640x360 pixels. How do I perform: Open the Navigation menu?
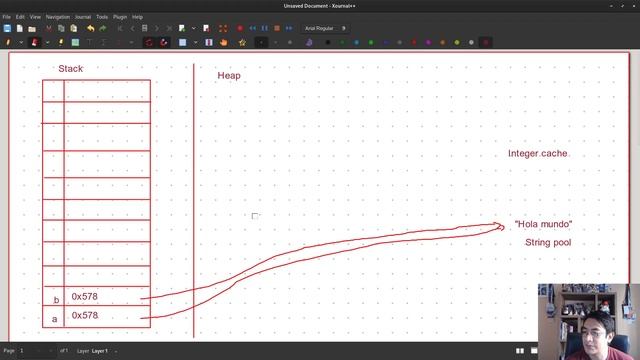coord(58,17)
